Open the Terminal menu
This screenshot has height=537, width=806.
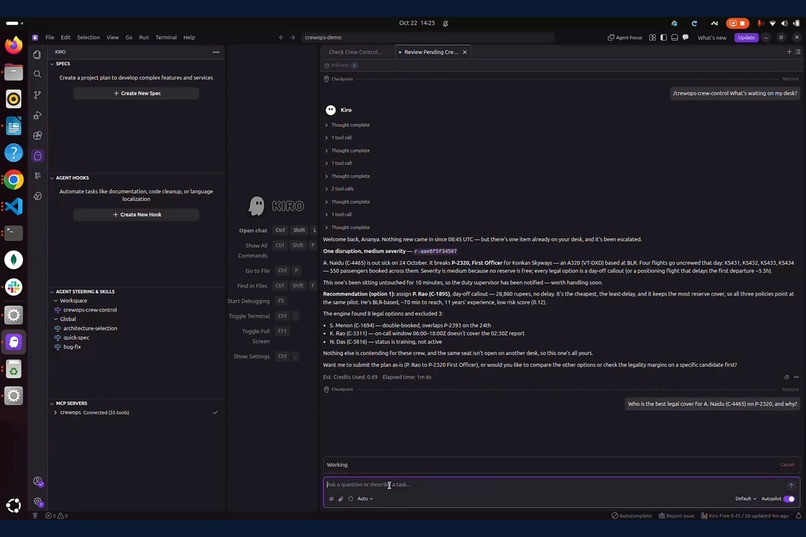[166, 38]
